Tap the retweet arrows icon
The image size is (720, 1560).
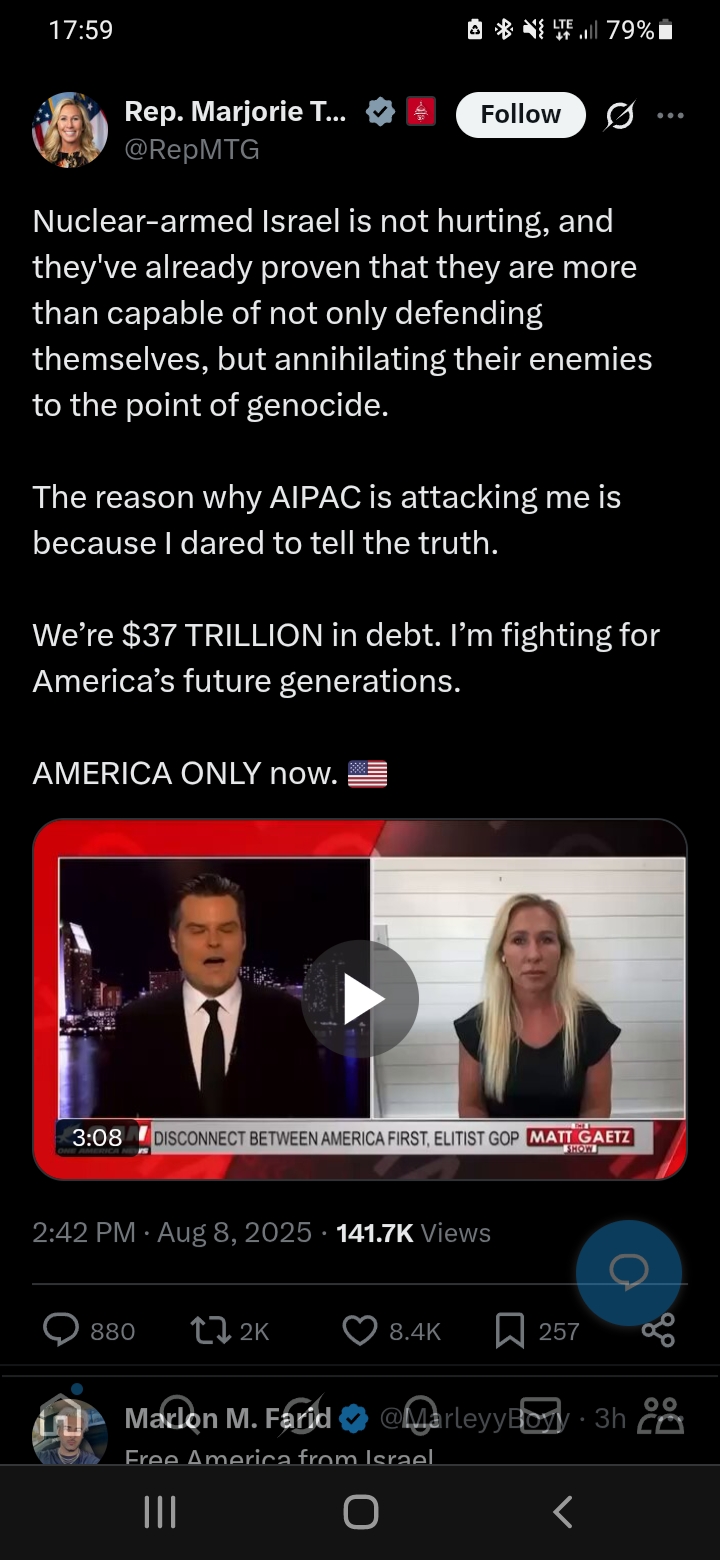coord(208,1330)
